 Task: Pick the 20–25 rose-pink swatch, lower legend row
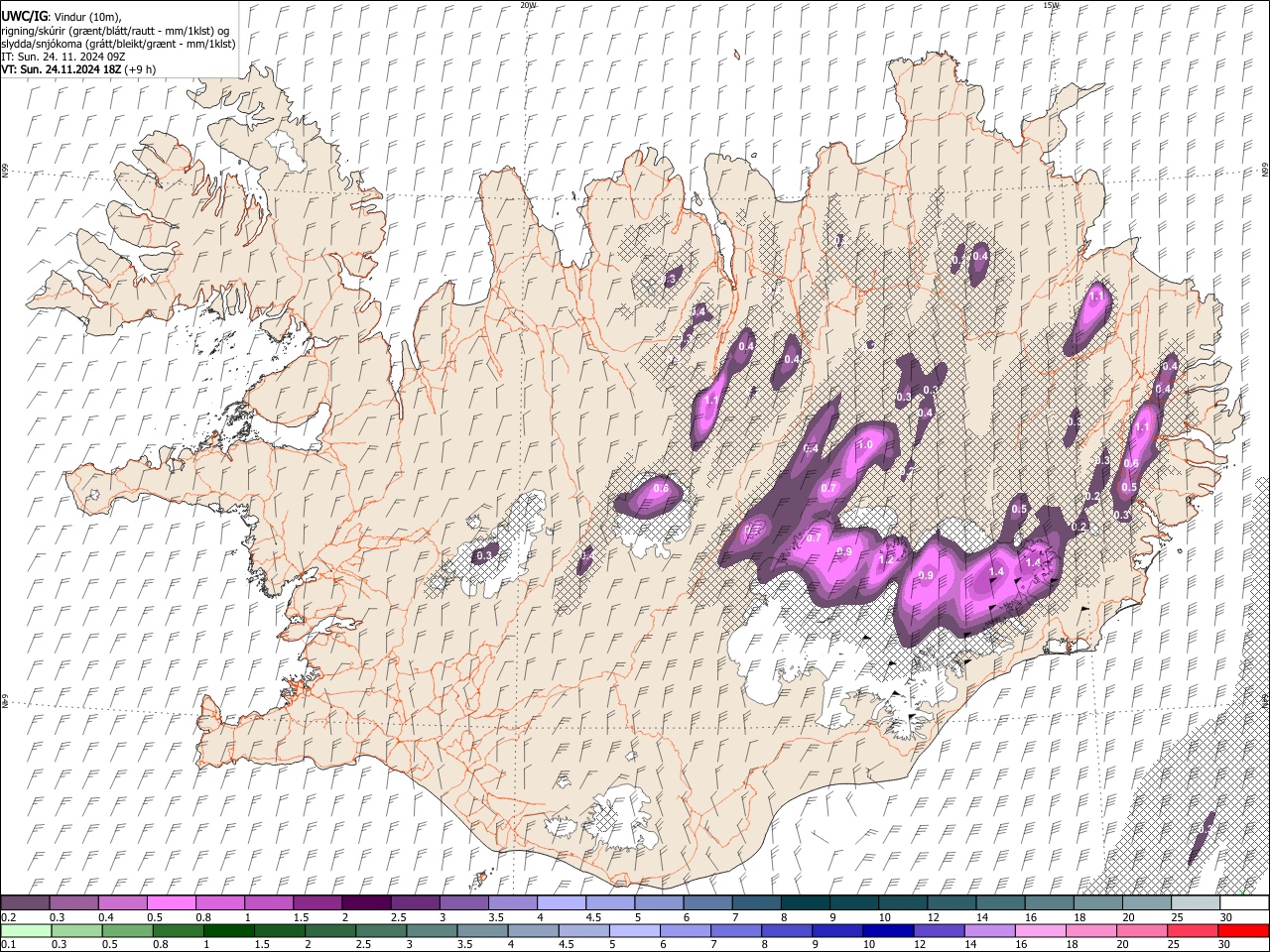tap(1142, 930)
